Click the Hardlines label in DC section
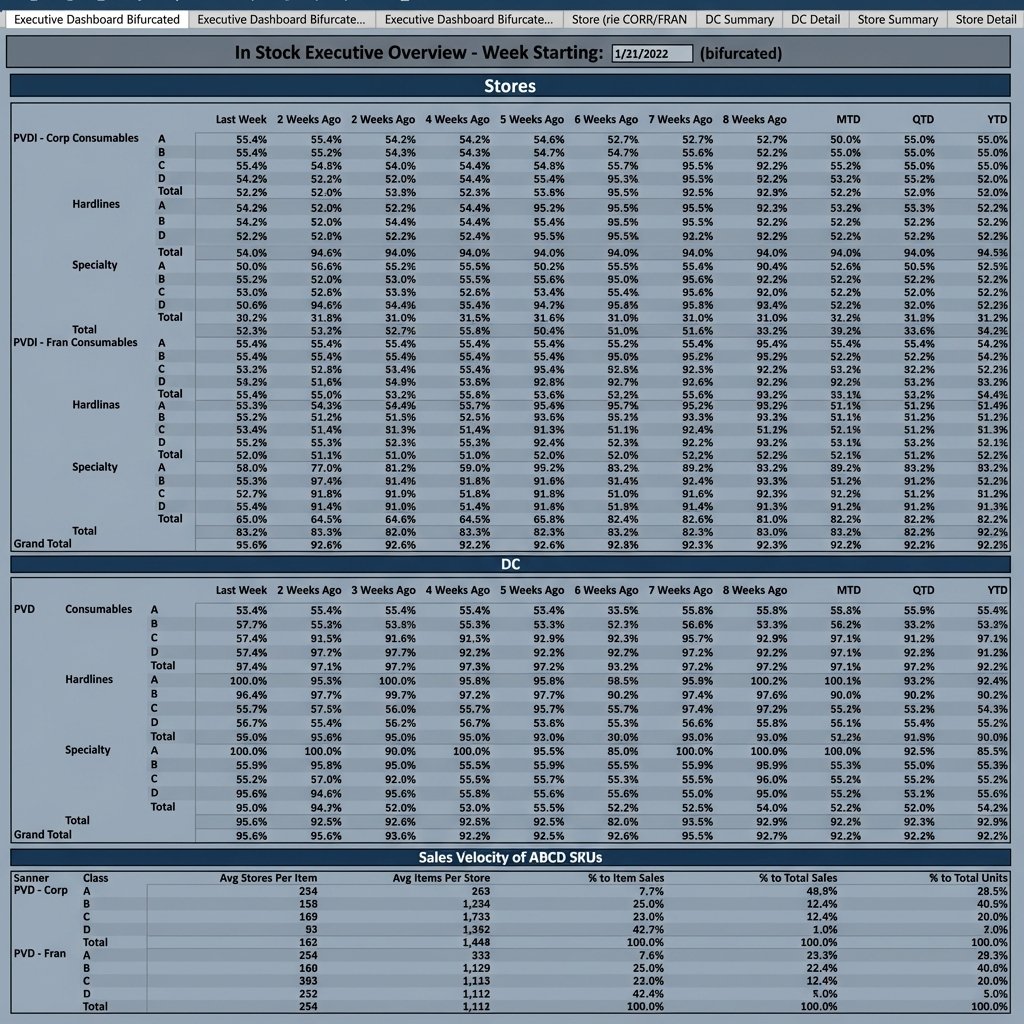1024x1024 pixels. coord(90,679)
